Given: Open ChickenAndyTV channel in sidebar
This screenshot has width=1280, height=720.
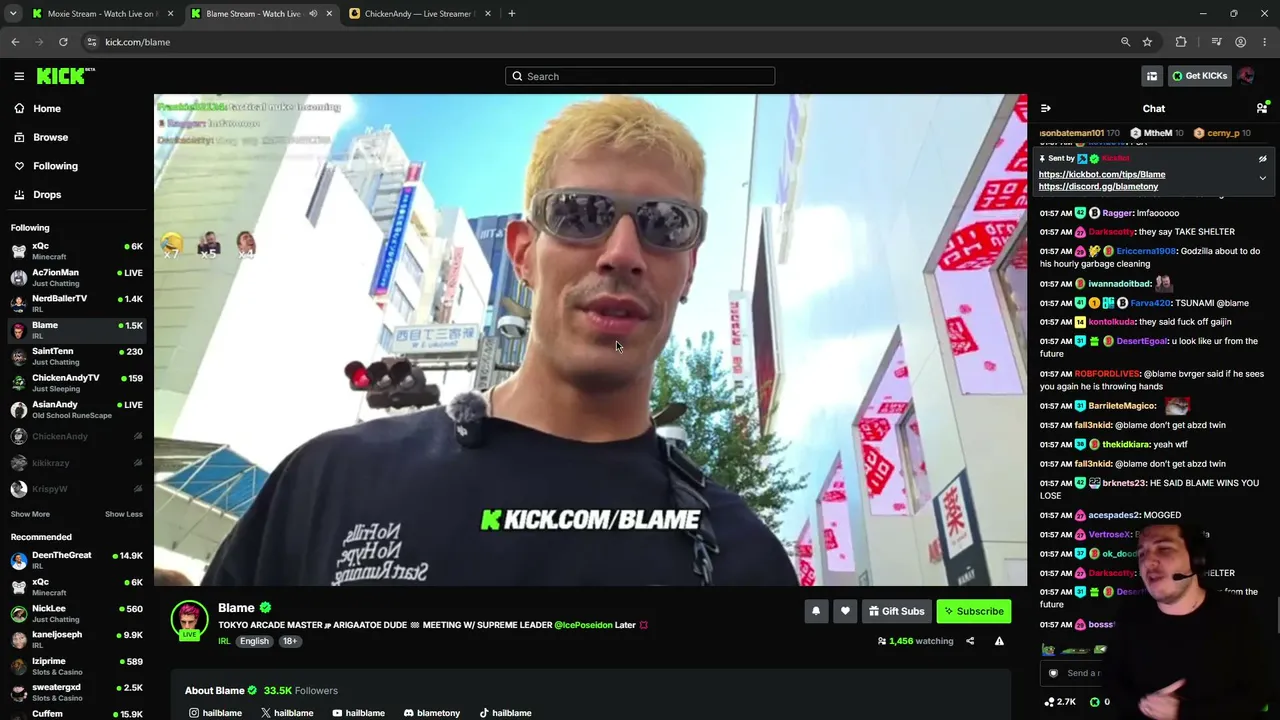Looking at the screenshot, I should [x=77, y=383].
